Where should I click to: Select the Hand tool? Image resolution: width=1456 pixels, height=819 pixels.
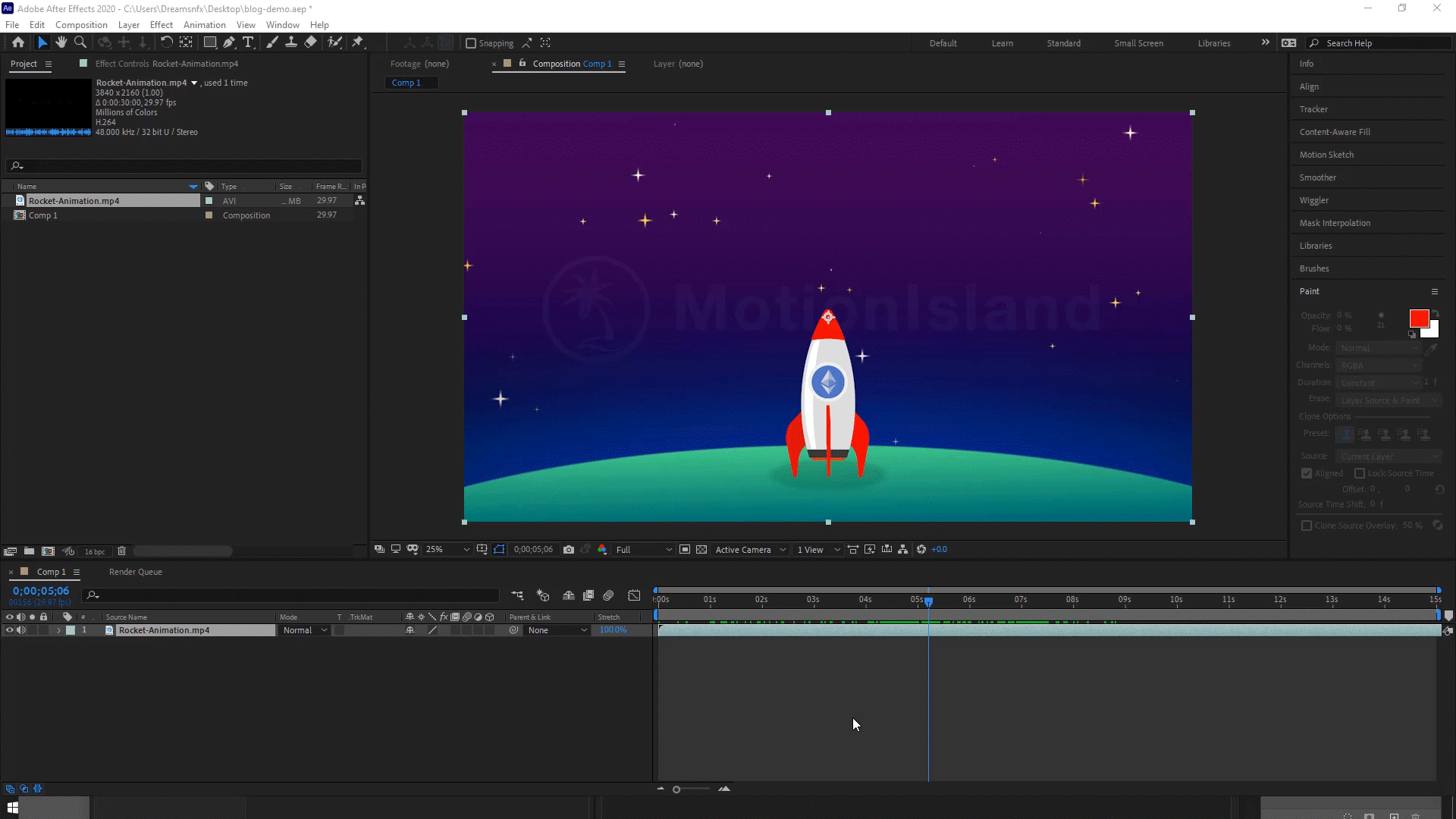[x=61, y=42]
